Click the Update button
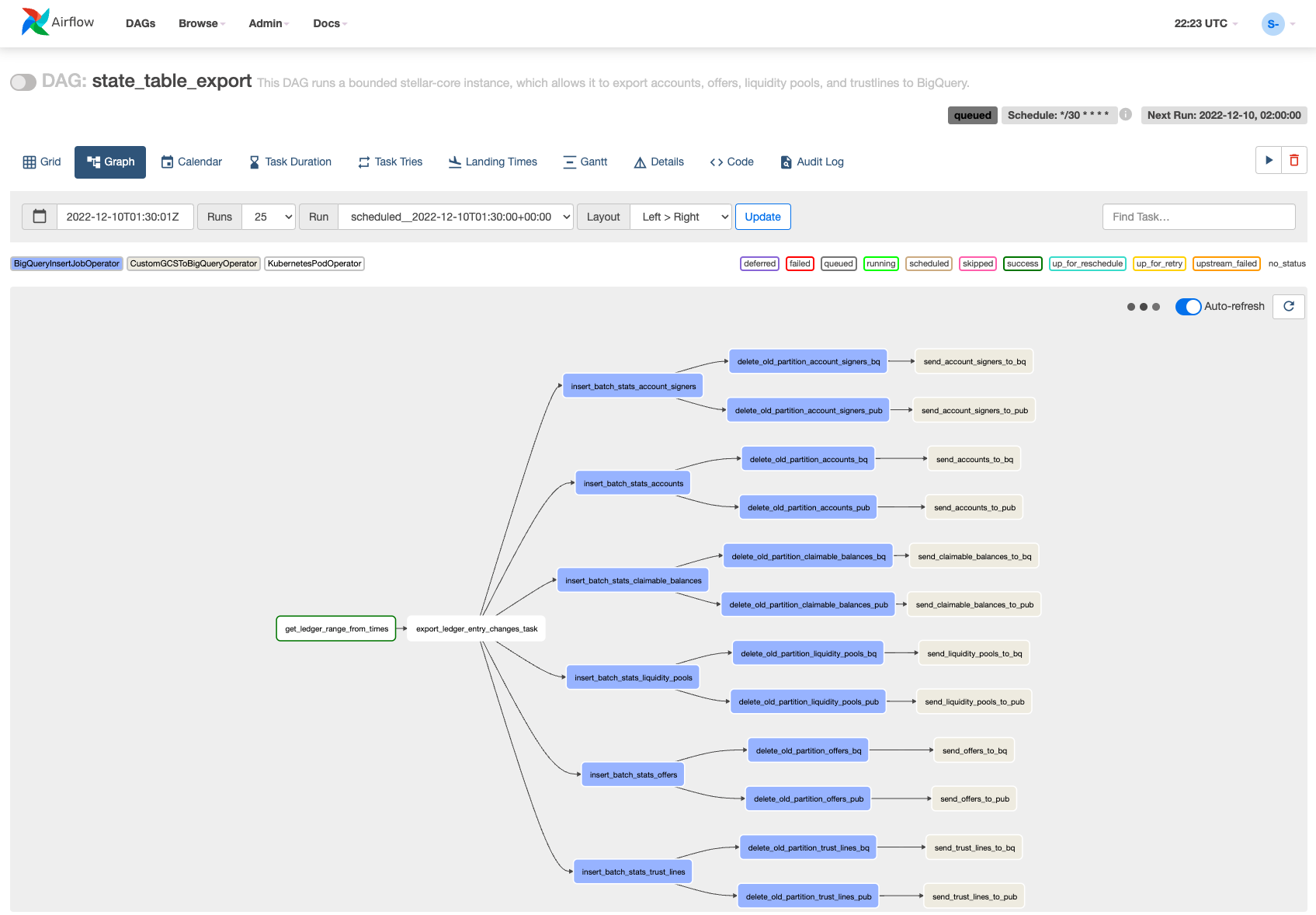The width and height of the screenshot is (1316, 915). [x=762, y=217]
